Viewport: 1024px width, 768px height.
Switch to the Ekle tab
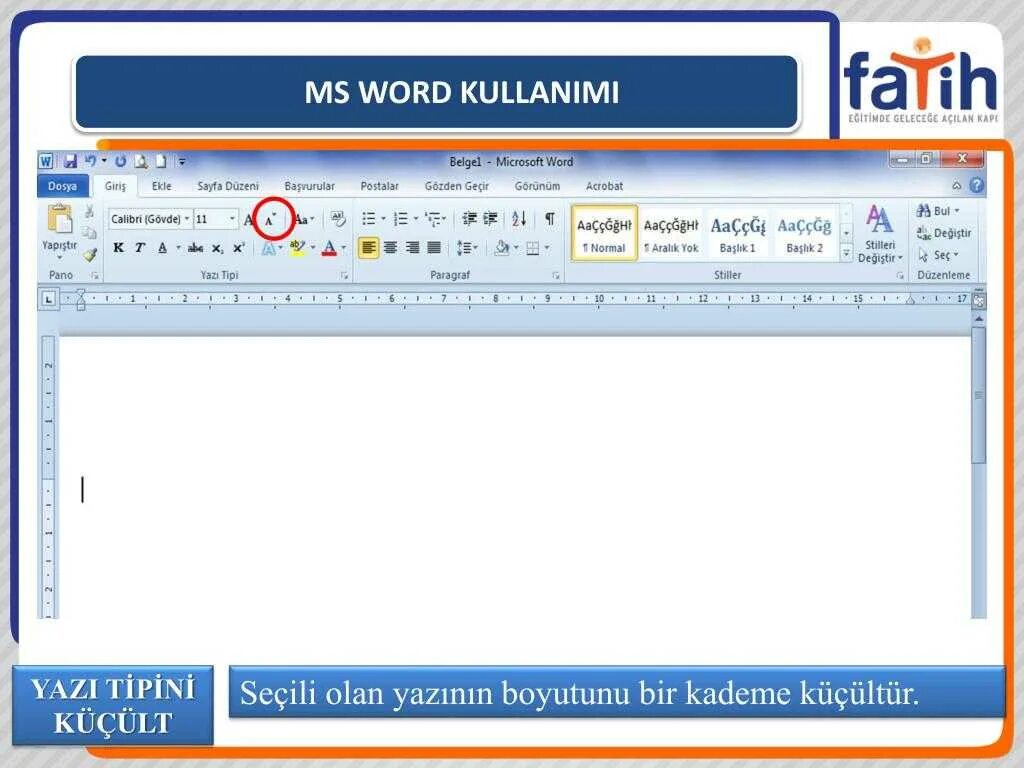[161, 186]
